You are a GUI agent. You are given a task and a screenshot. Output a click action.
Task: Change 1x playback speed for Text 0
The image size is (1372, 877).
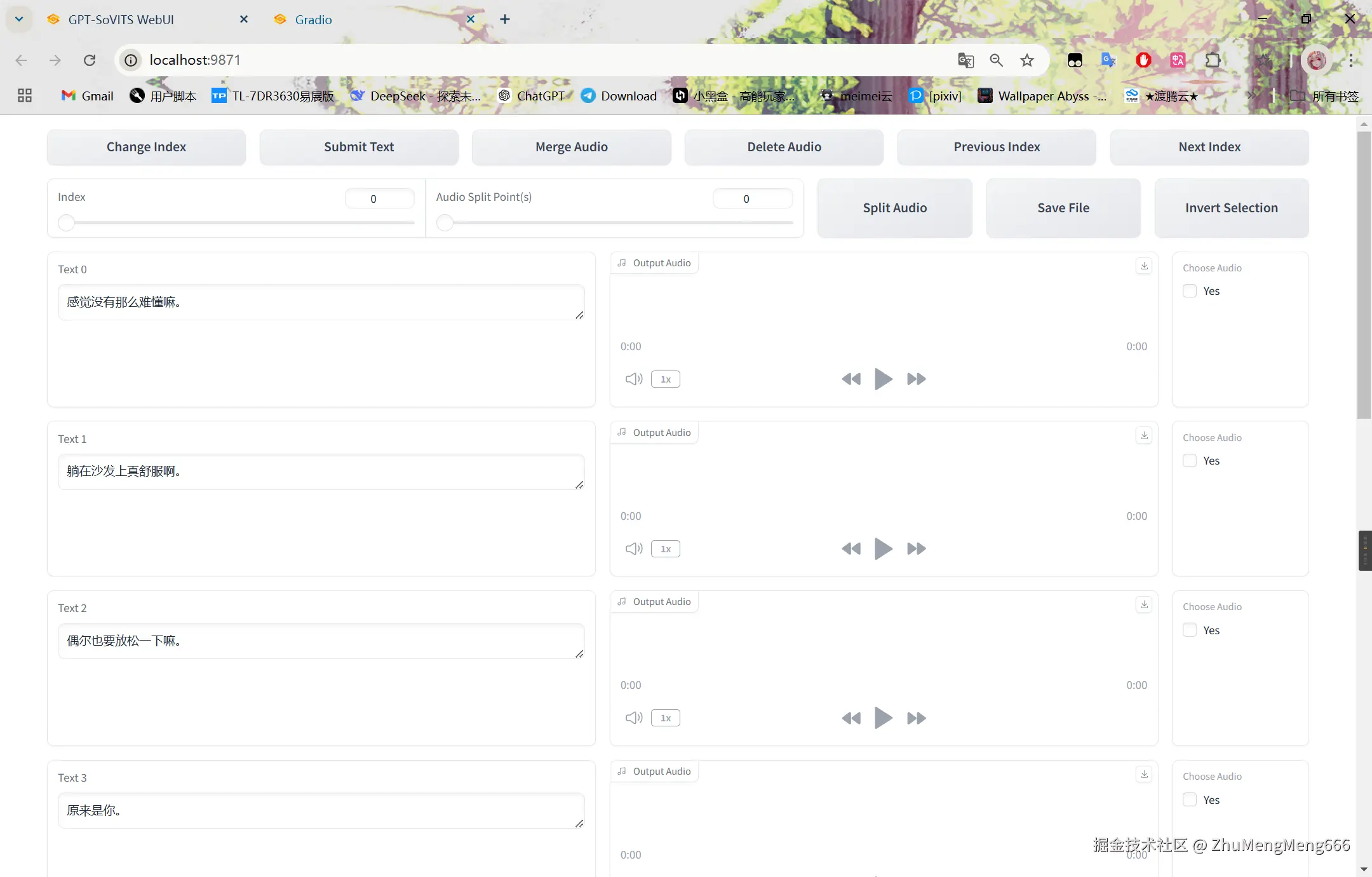[665, 379]
